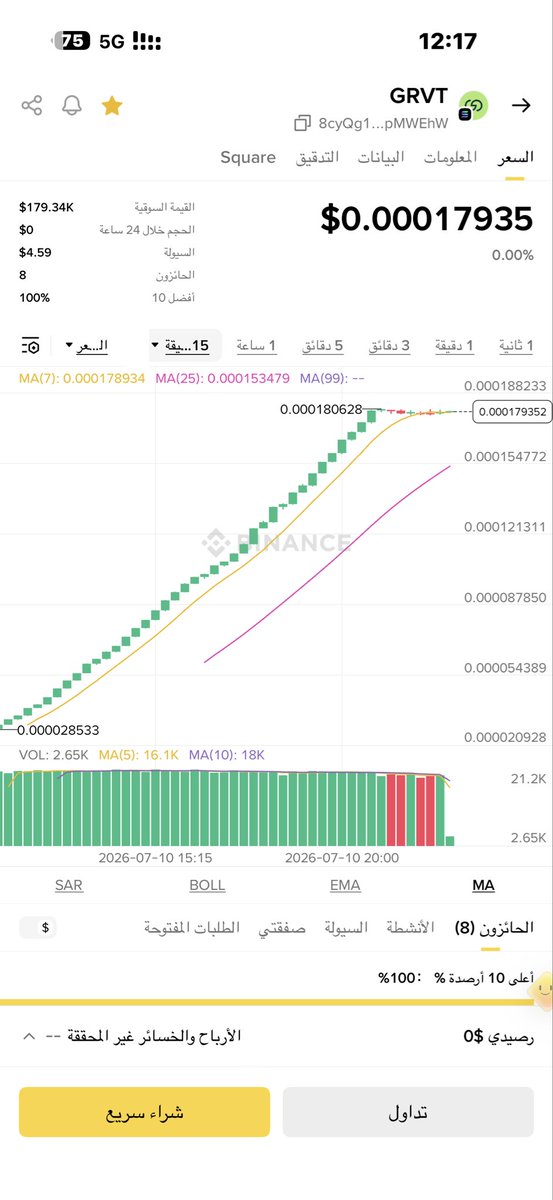Select the 1 ثانية interval
This screenshot has width=553, height=1200.
(x=515, y=345)
